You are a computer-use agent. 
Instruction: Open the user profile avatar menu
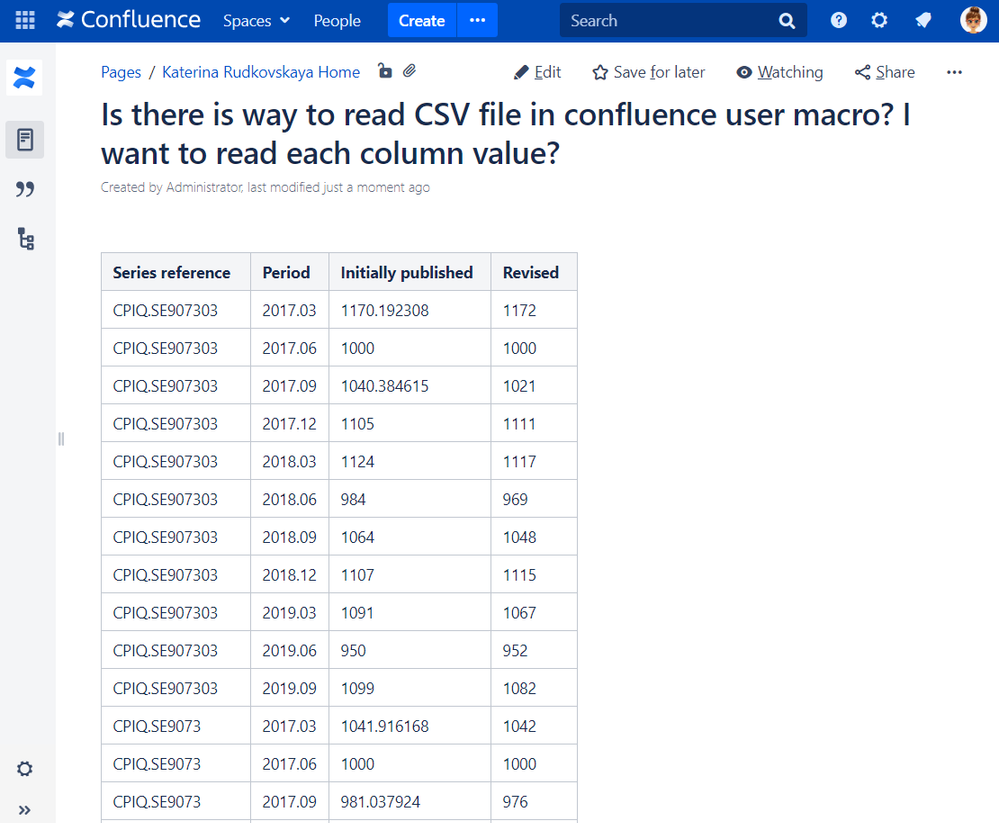click(973, 20)
